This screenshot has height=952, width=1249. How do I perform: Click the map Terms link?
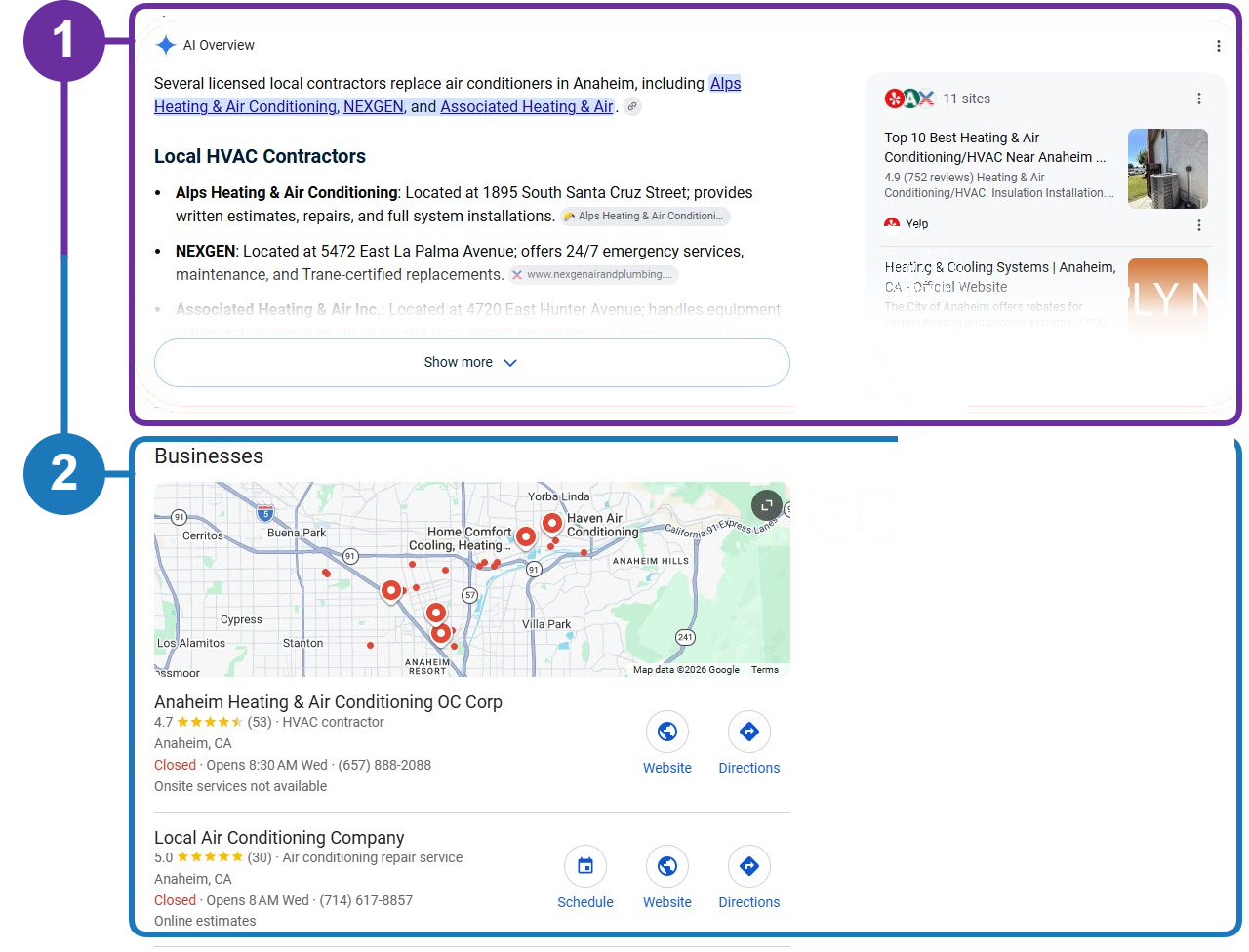765,670
